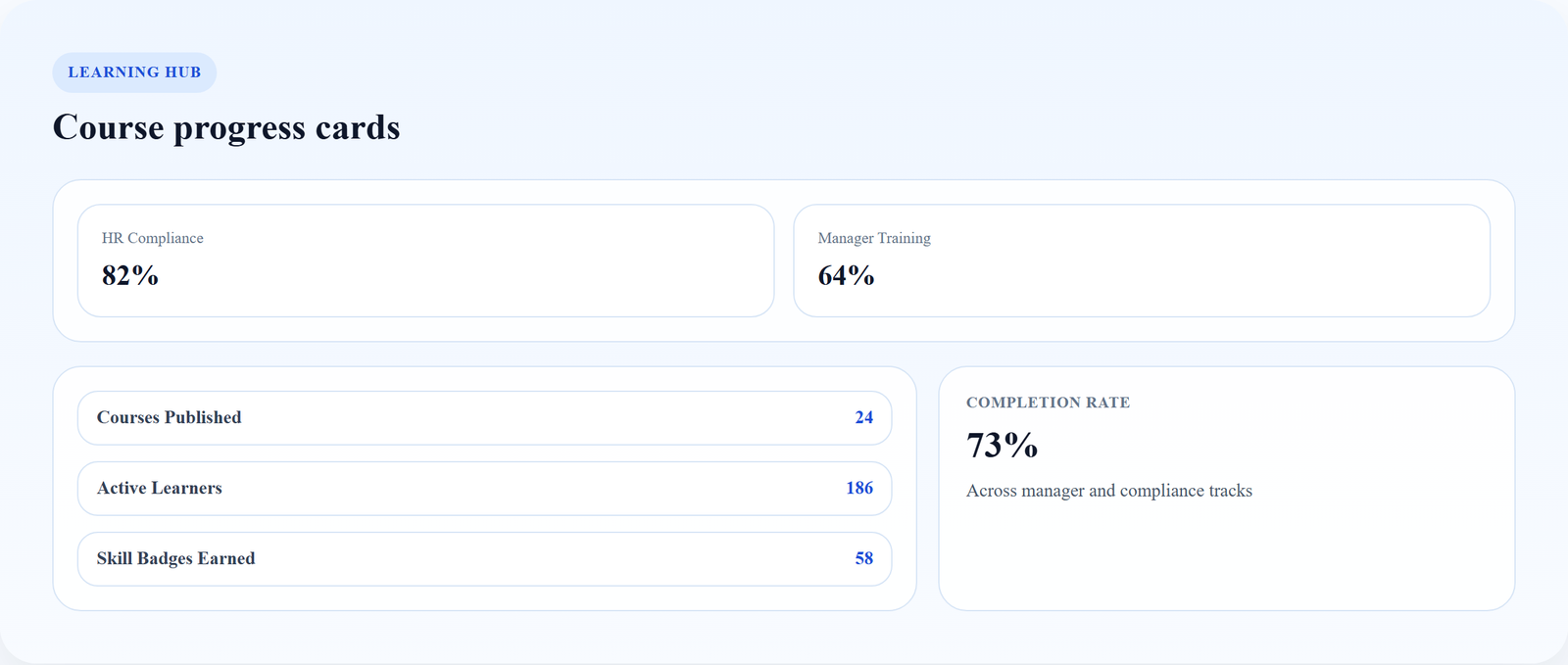
Task: Select the Course progress cards heading
Action: [226, 127]
